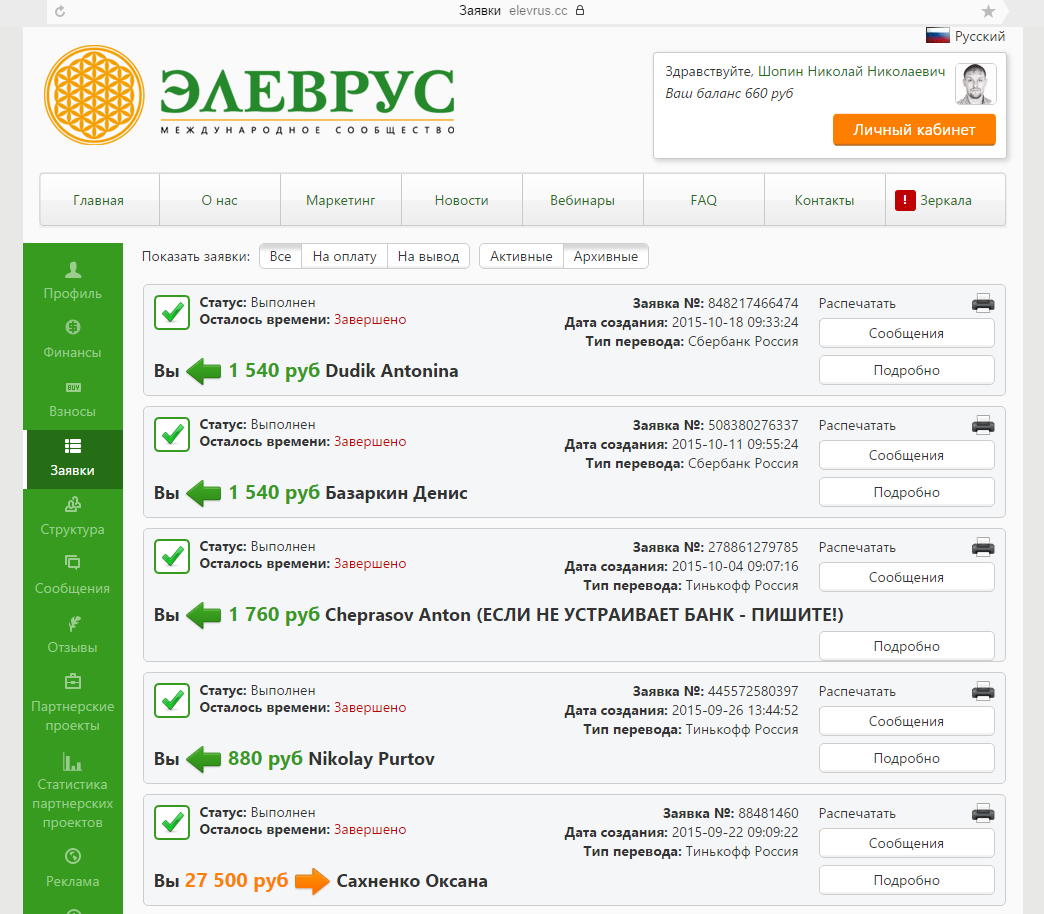
Task: Click printer icon for request 848217466474
Action: 983,304
